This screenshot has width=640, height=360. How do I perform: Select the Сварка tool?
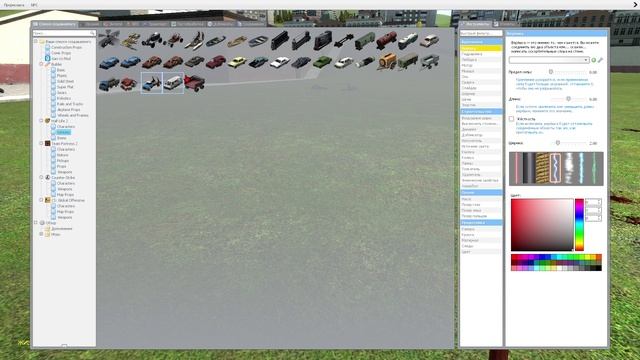pos(481,82)
